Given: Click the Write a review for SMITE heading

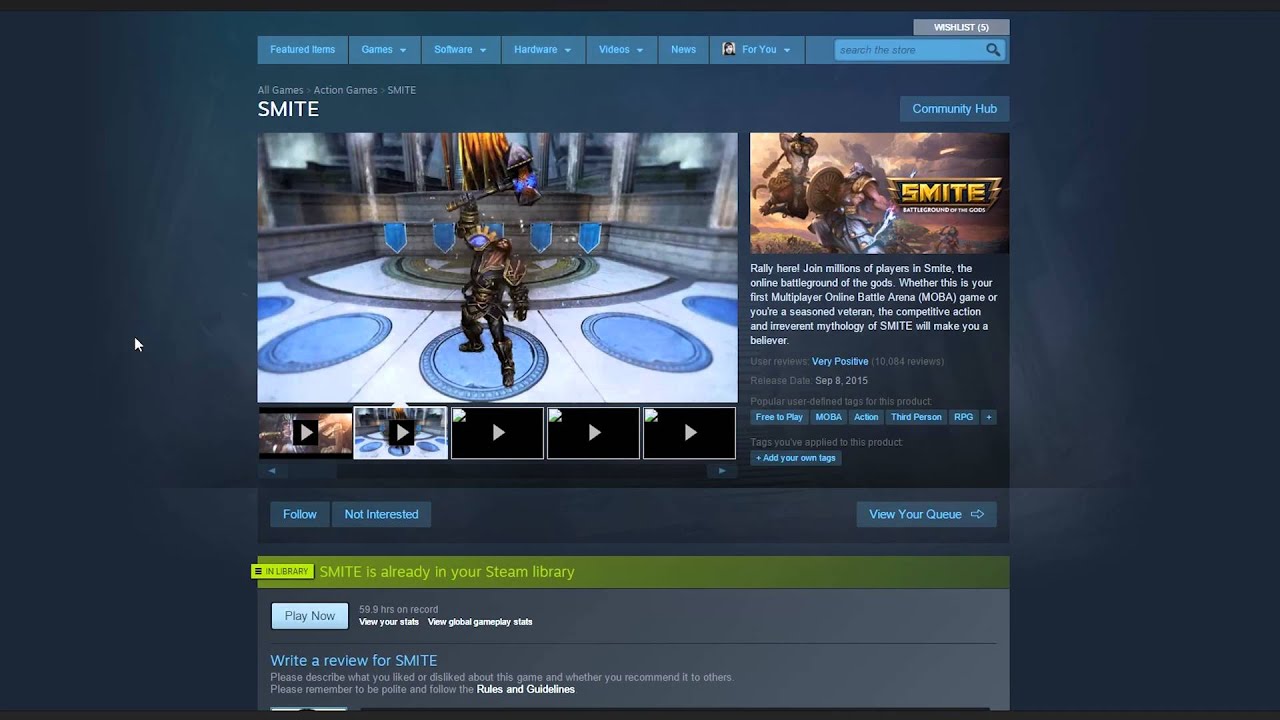Looking at the screenshot, I should pos(353,660).
